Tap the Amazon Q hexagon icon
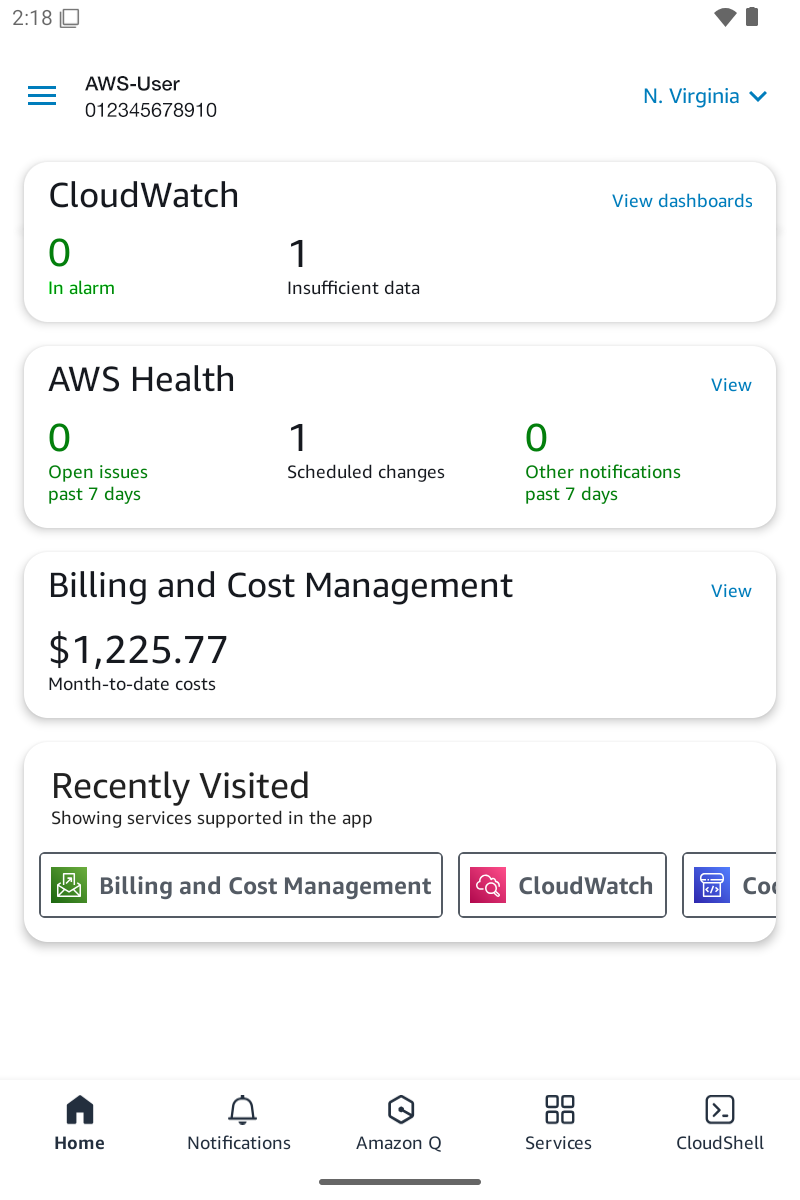The width and height of the screenshot is (800, 1200). pos(401,1109)
